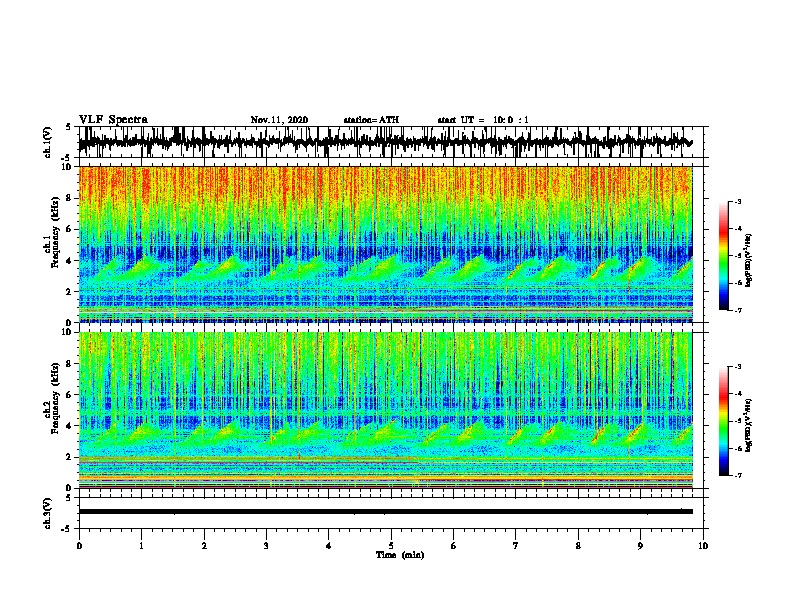Click time axis tick label "7"

coord(516,546)
